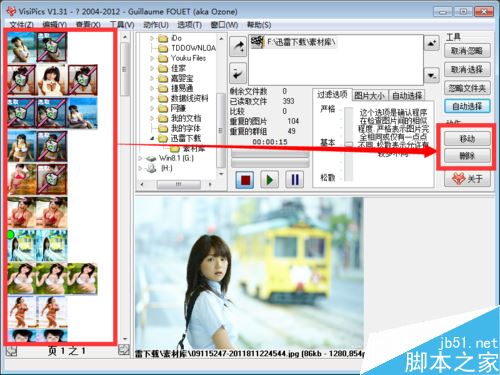
Task: Click the thumbnail with the green dot marker
Action: click(x=22, y=245)
